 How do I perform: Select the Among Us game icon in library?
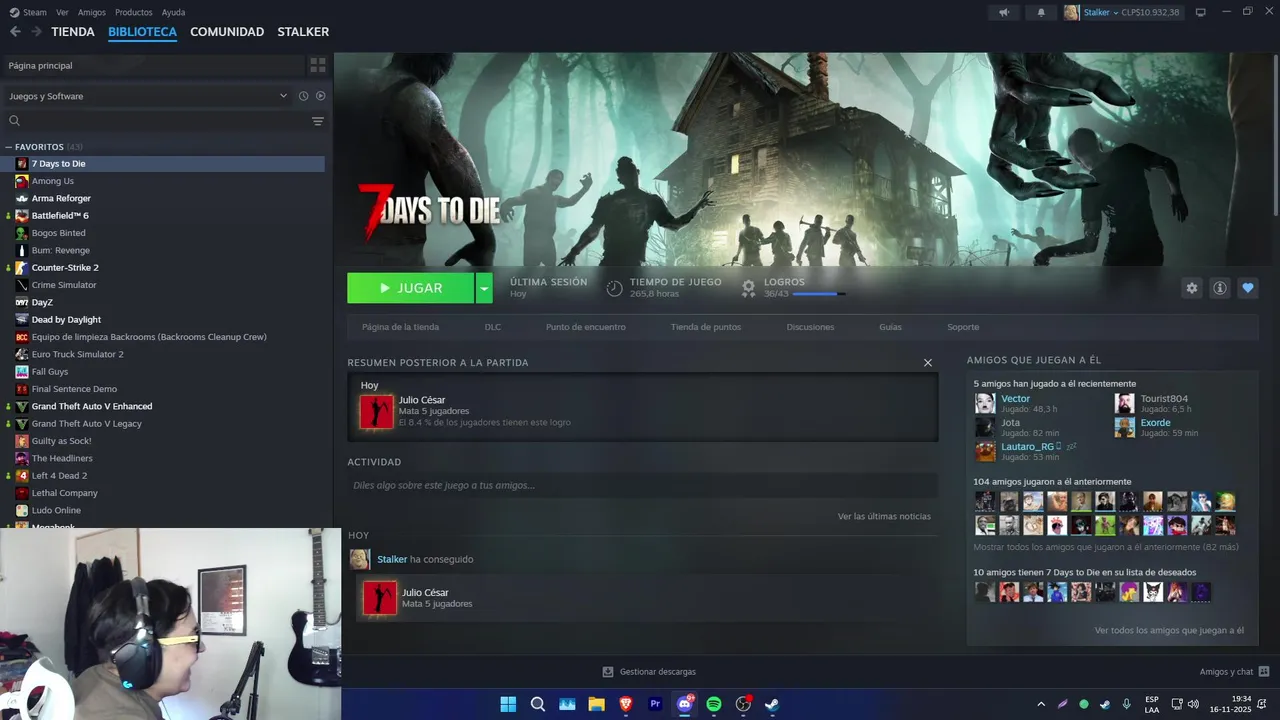[22, 181]
